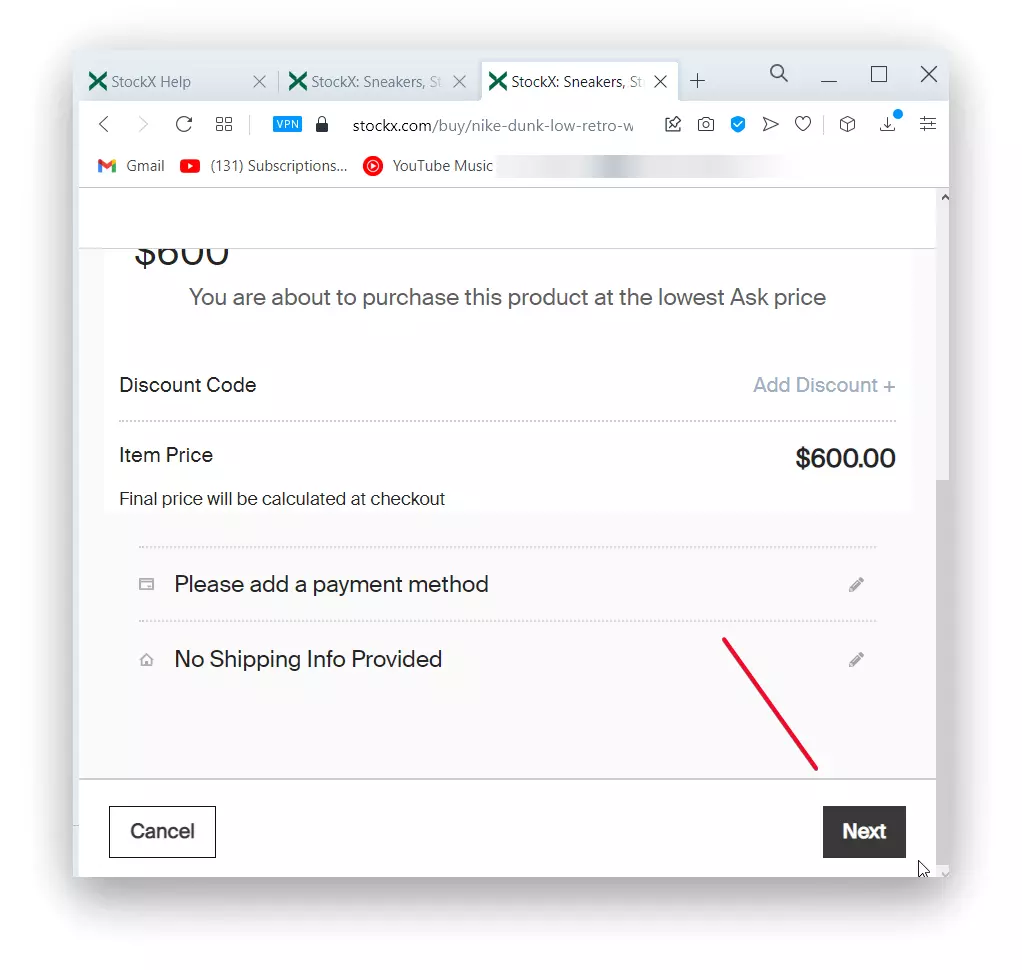Screen dimensions: 1022x970
Task: Open a new tab with plus button
Action: click(697, 81)
